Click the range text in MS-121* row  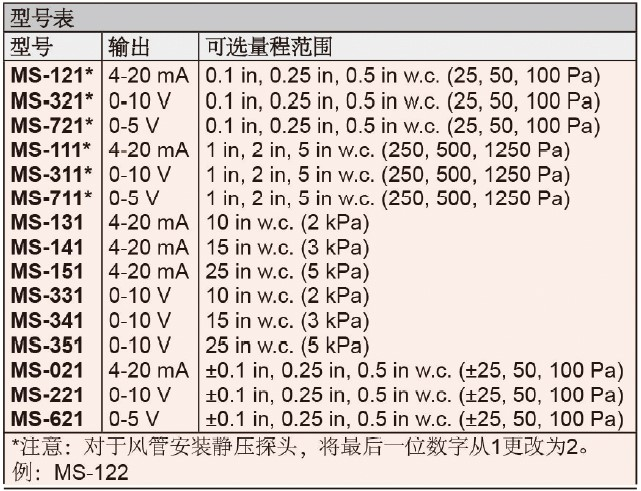pos(403,76)
